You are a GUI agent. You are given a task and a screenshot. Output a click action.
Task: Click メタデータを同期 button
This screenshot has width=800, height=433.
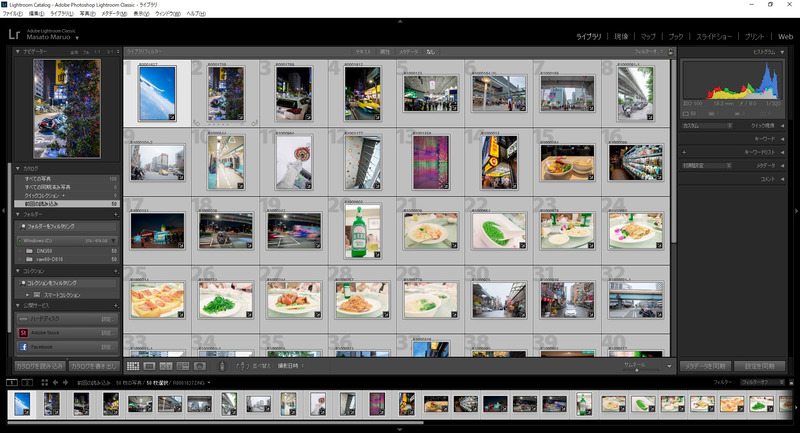tap(705, 366)
